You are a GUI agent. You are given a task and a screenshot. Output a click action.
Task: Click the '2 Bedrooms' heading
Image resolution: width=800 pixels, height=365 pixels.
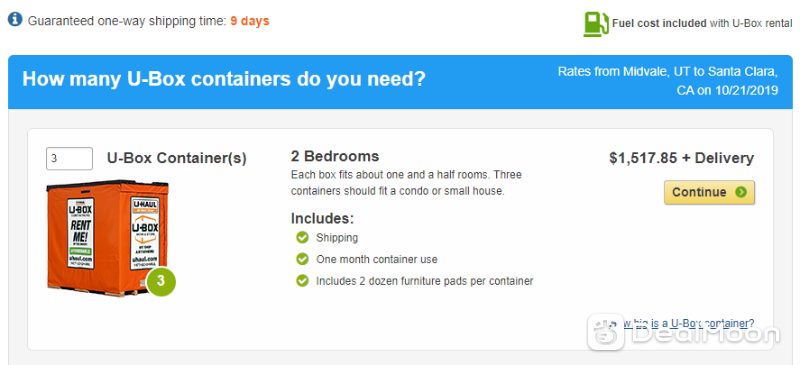[x=335, y=156]
